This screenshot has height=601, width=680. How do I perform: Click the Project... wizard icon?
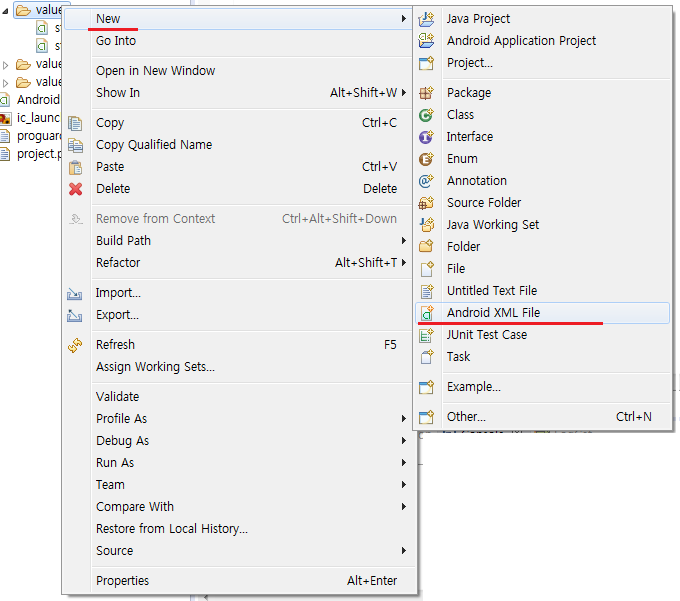tap(426, 63)
